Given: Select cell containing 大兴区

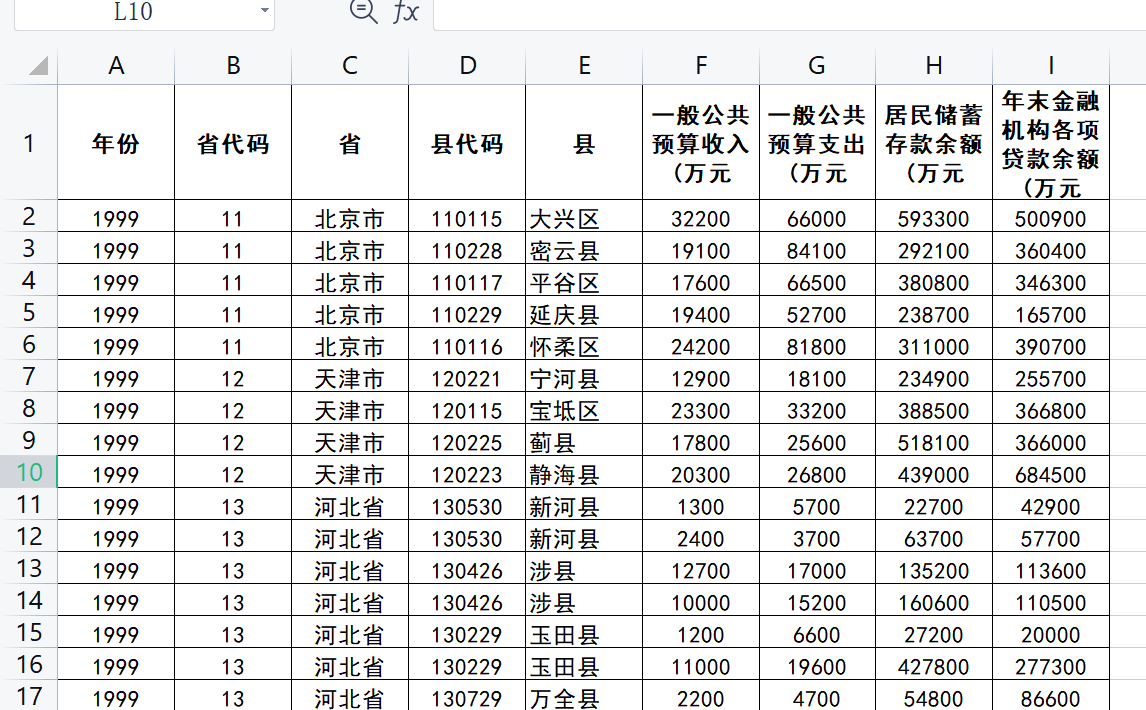Looking at the screenshot, I should (x=584, y=219).
